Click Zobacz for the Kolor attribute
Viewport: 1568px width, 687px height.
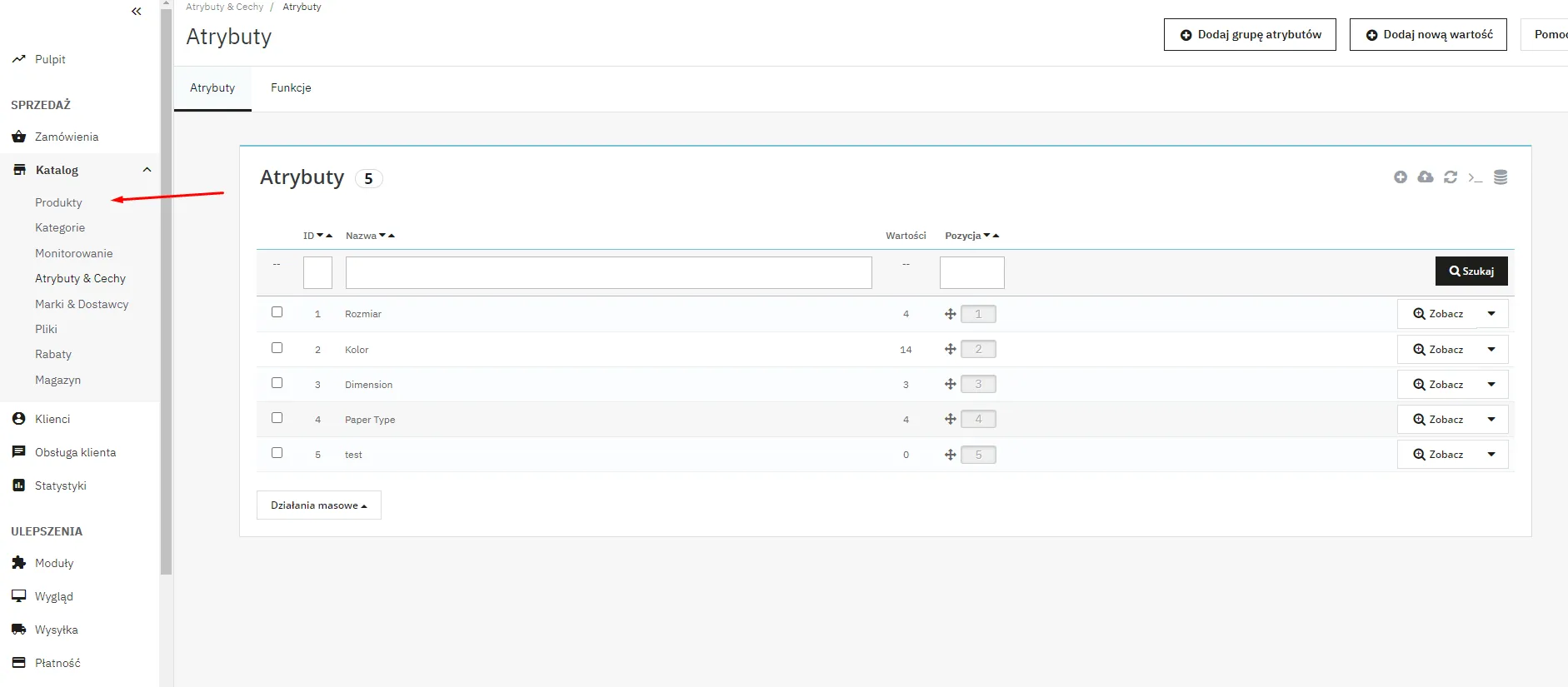point(1438,350)
